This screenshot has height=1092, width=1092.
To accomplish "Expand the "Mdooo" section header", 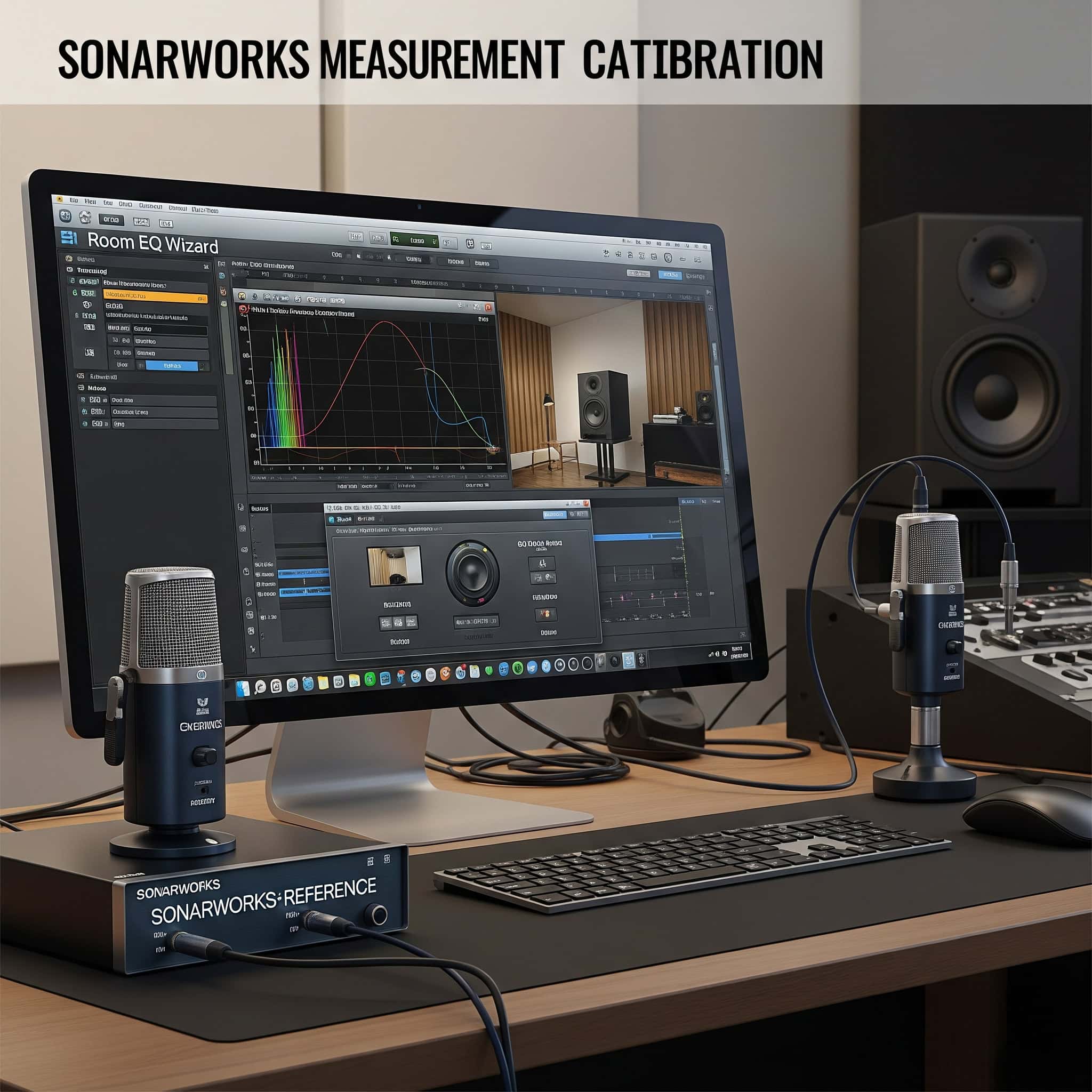I will click(147, 389).
